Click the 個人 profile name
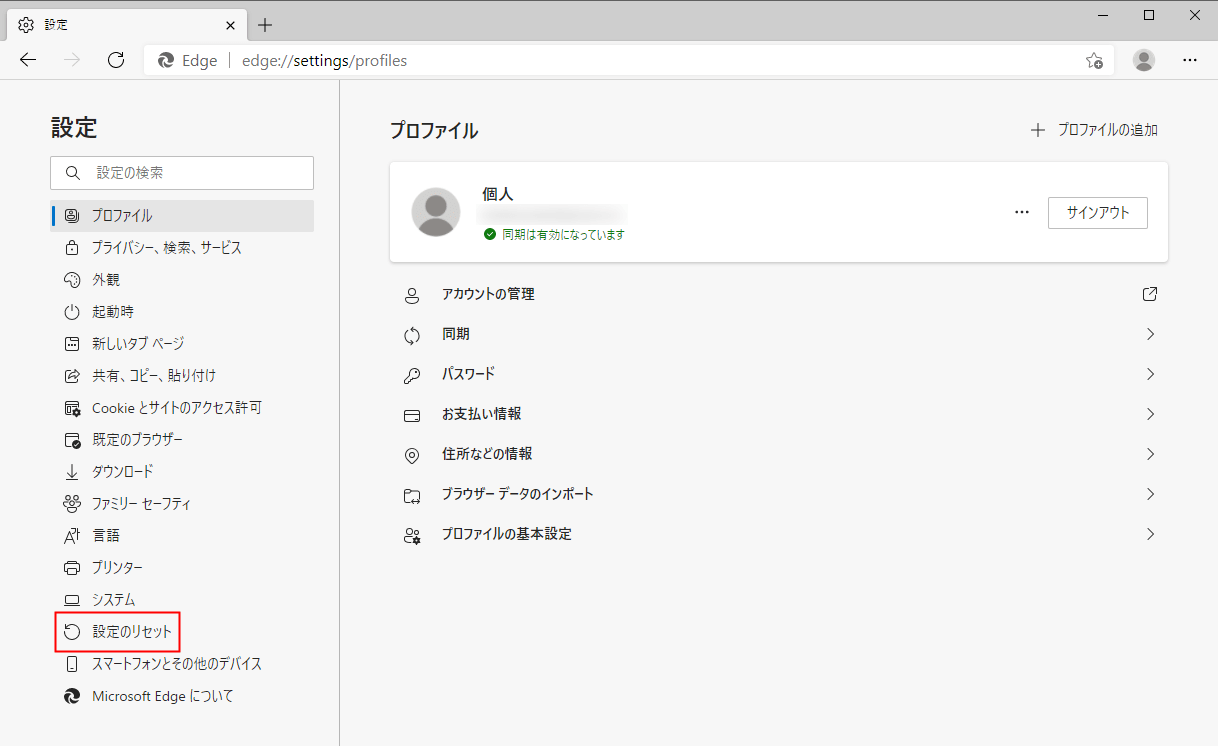Image resolution: width=1218 pixels, height=746 pixels. click(498, 194)
